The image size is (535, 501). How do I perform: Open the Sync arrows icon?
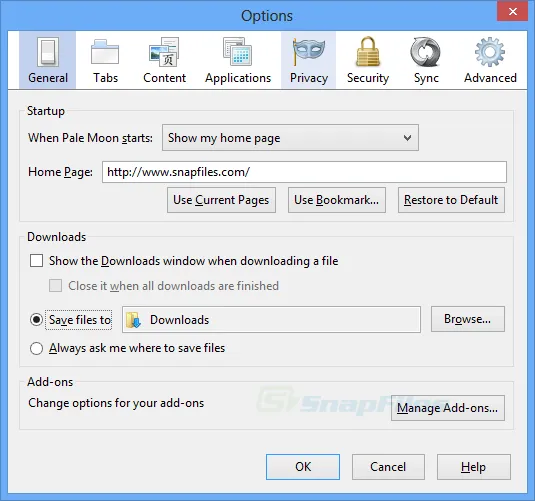pos(425,52)
